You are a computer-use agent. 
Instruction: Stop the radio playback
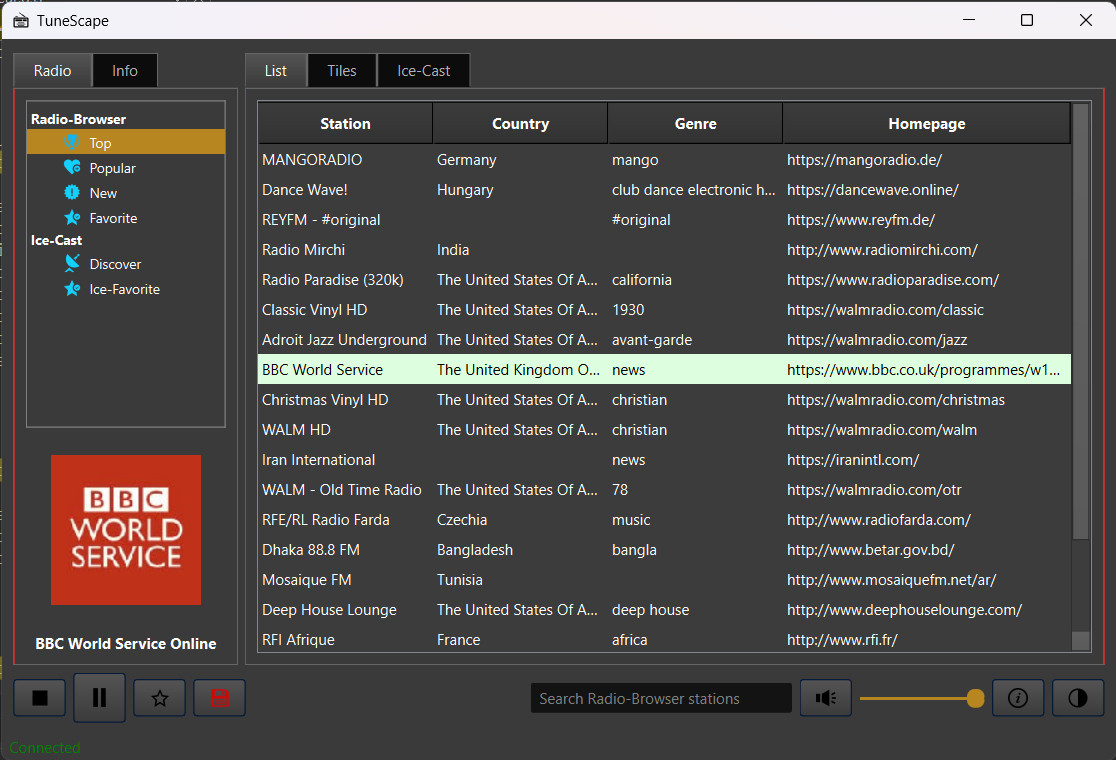[x=40, y=698]
